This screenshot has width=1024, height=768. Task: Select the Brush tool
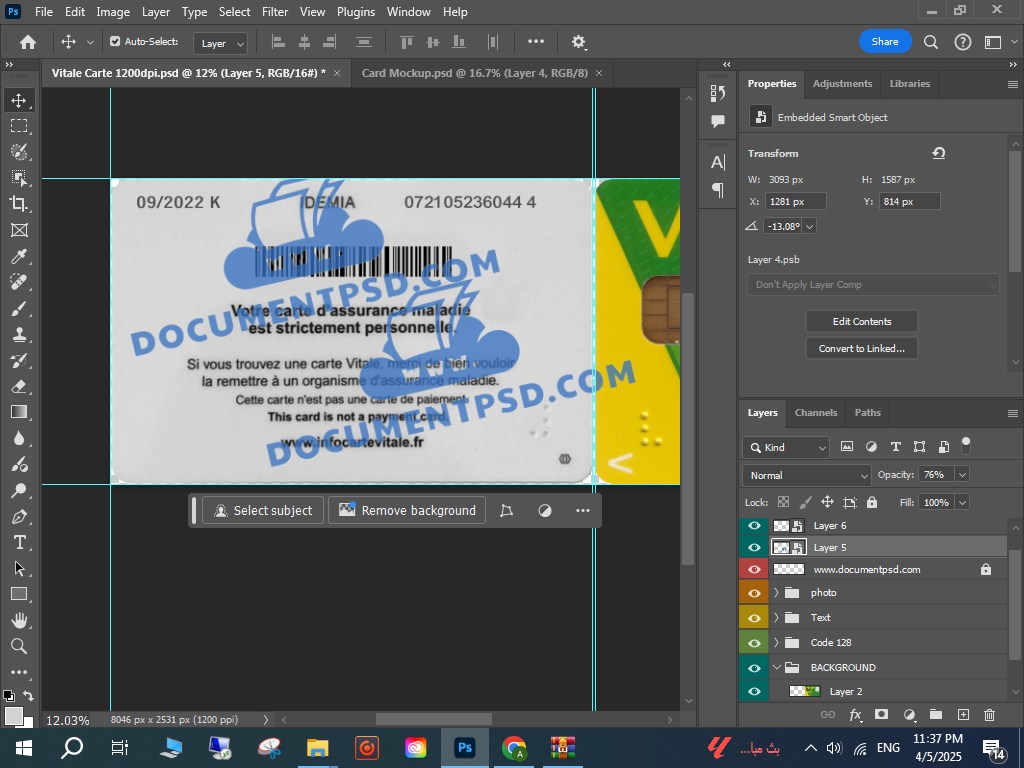[x=19, y=308]
